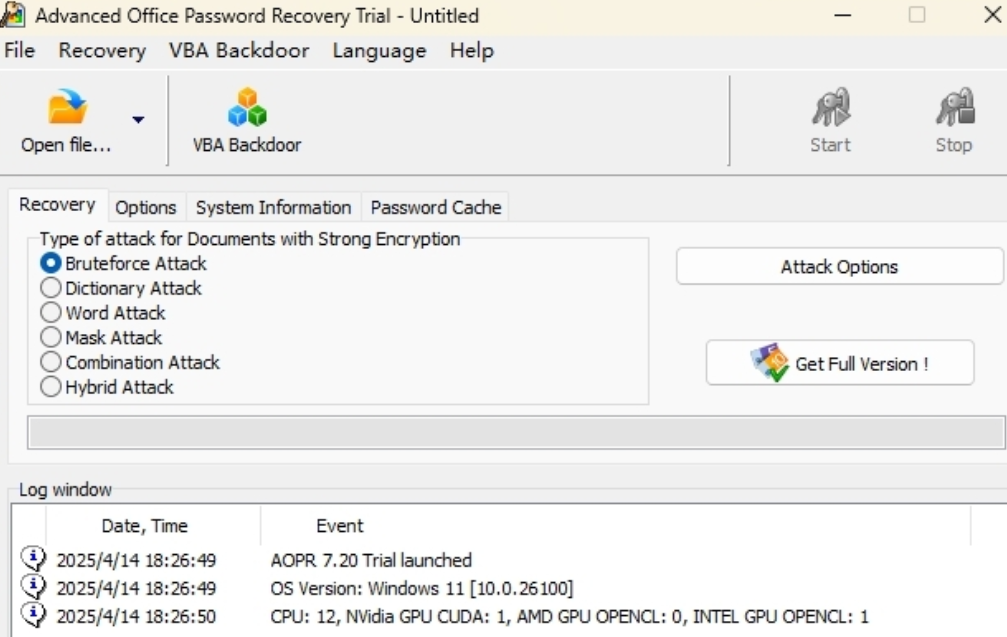Switch to the Password Cache tab
The height and width of the screenshot is (637, 1007).
[435, 207]
